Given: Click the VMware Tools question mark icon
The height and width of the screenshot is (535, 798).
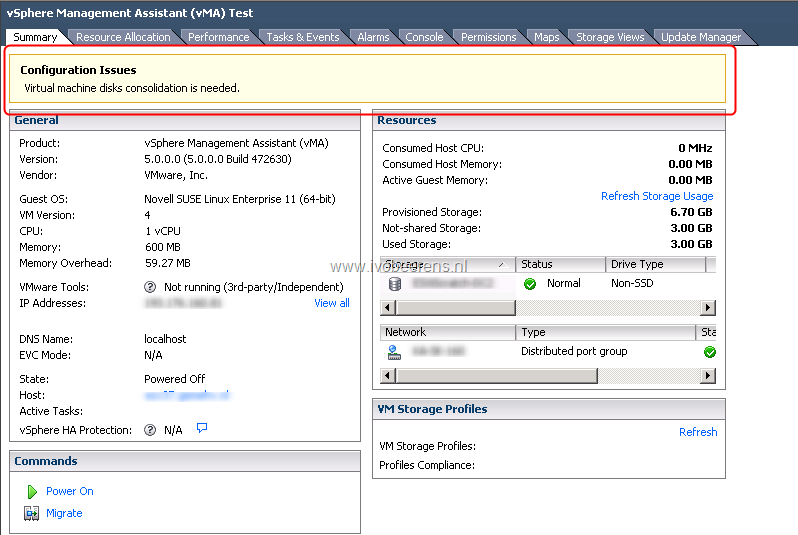Looking at the screenshot, I should click(150, 287).
